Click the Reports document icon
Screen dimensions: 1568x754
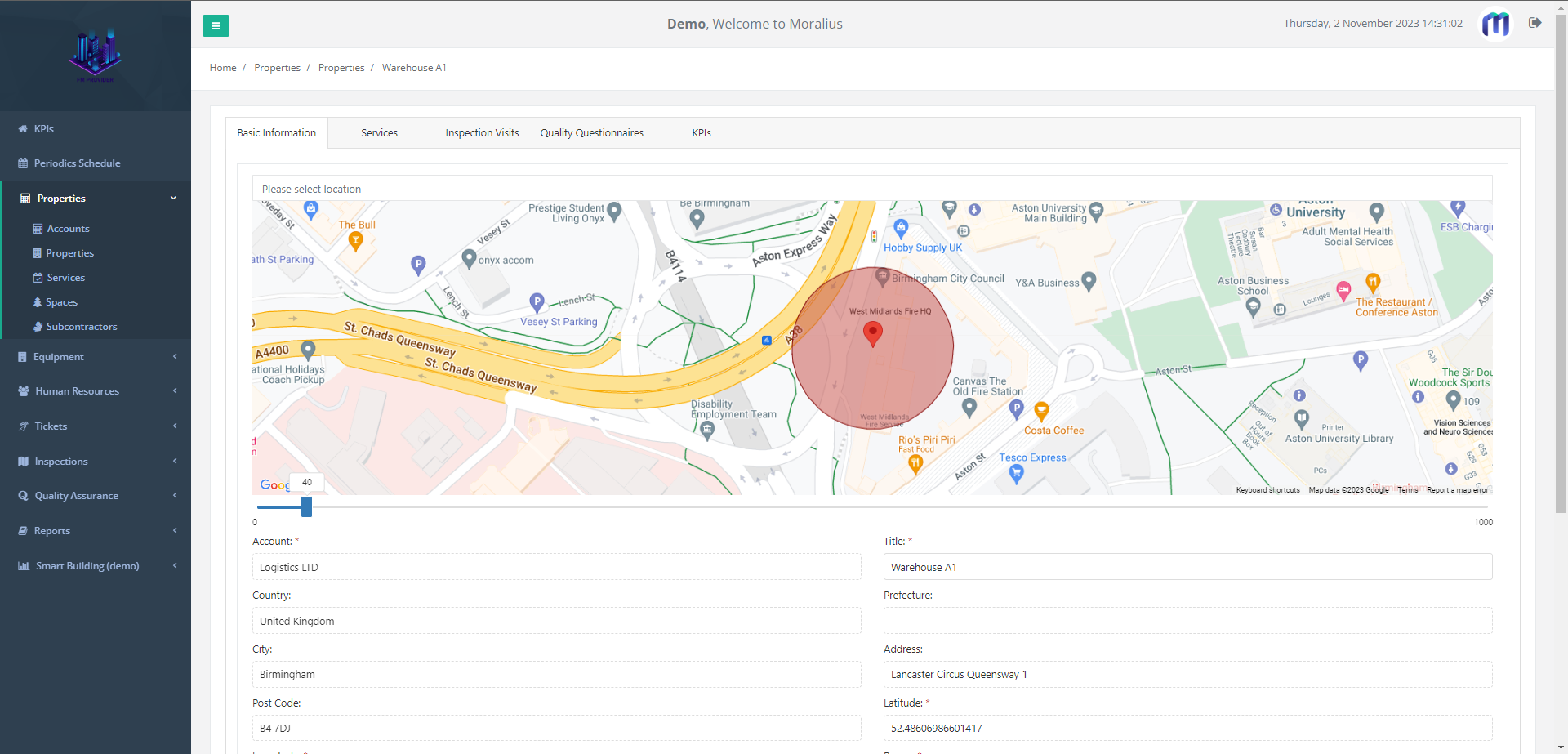[23, 531]
